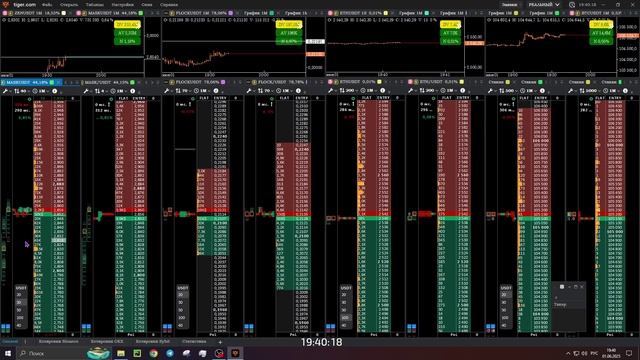640x360 pixels.
Task: Open the Файл menu
Action: [x=47, y=4]
